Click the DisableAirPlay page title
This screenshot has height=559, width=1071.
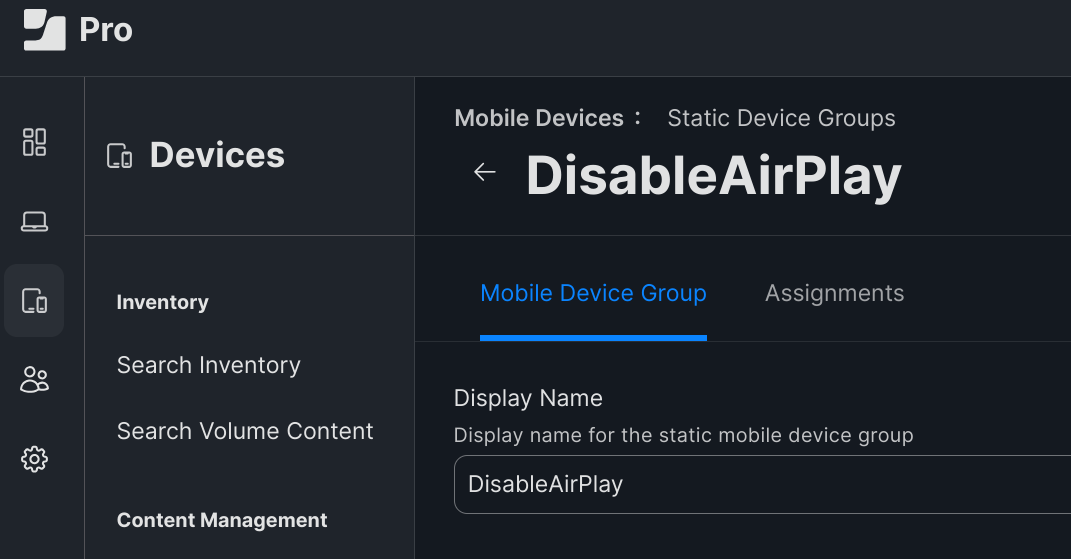click(714, 176)
